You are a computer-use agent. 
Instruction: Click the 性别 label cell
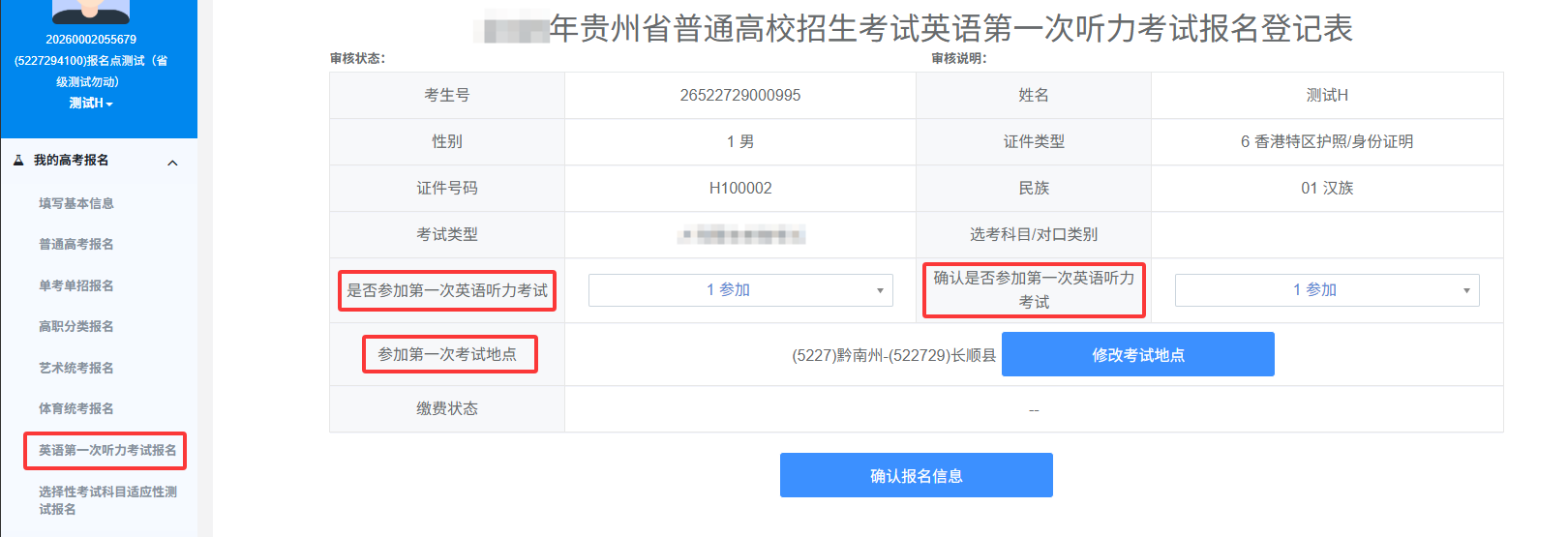(x=447, y=141)
